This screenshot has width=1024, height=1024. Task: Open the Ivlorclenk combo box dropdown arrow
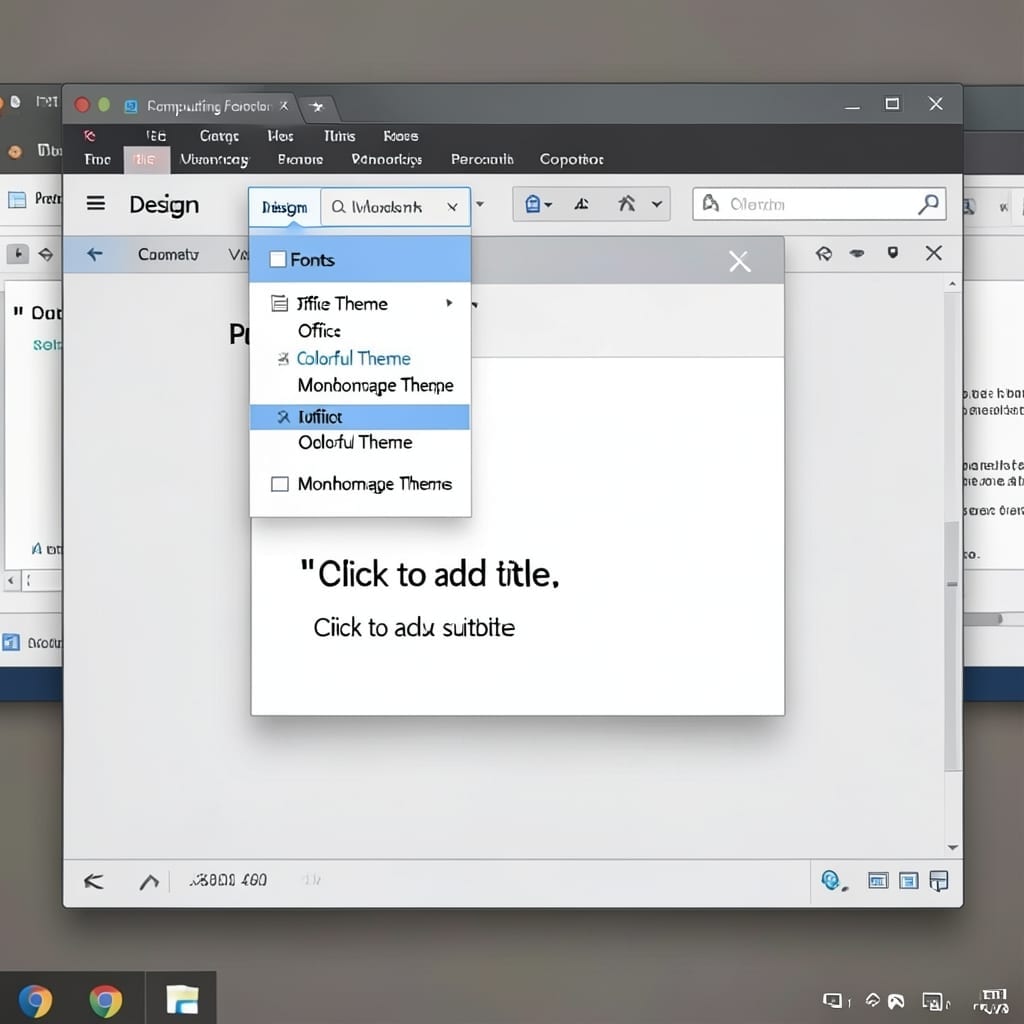[x=452, y=207]
